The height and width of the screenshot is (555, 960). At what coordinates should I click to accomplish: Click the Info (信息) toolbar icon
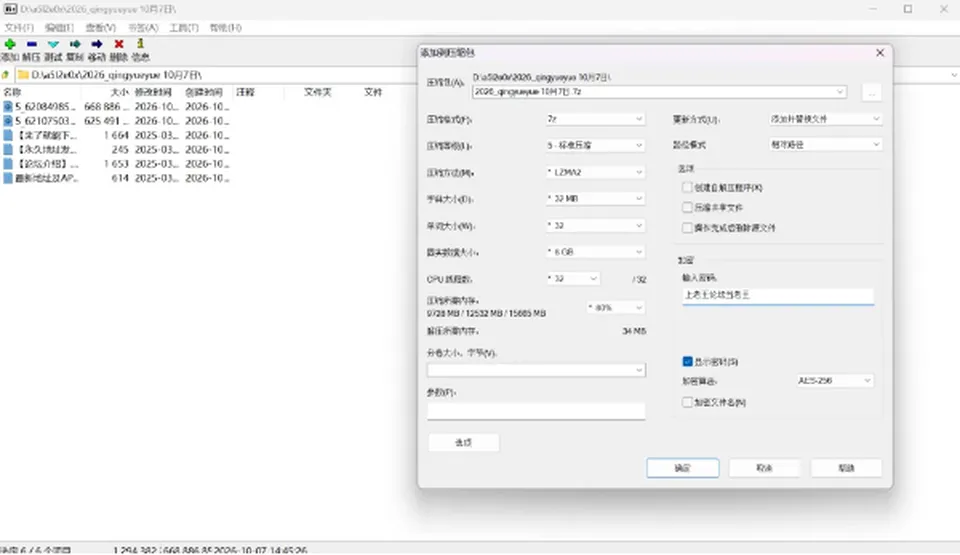[x=140, y=43]
